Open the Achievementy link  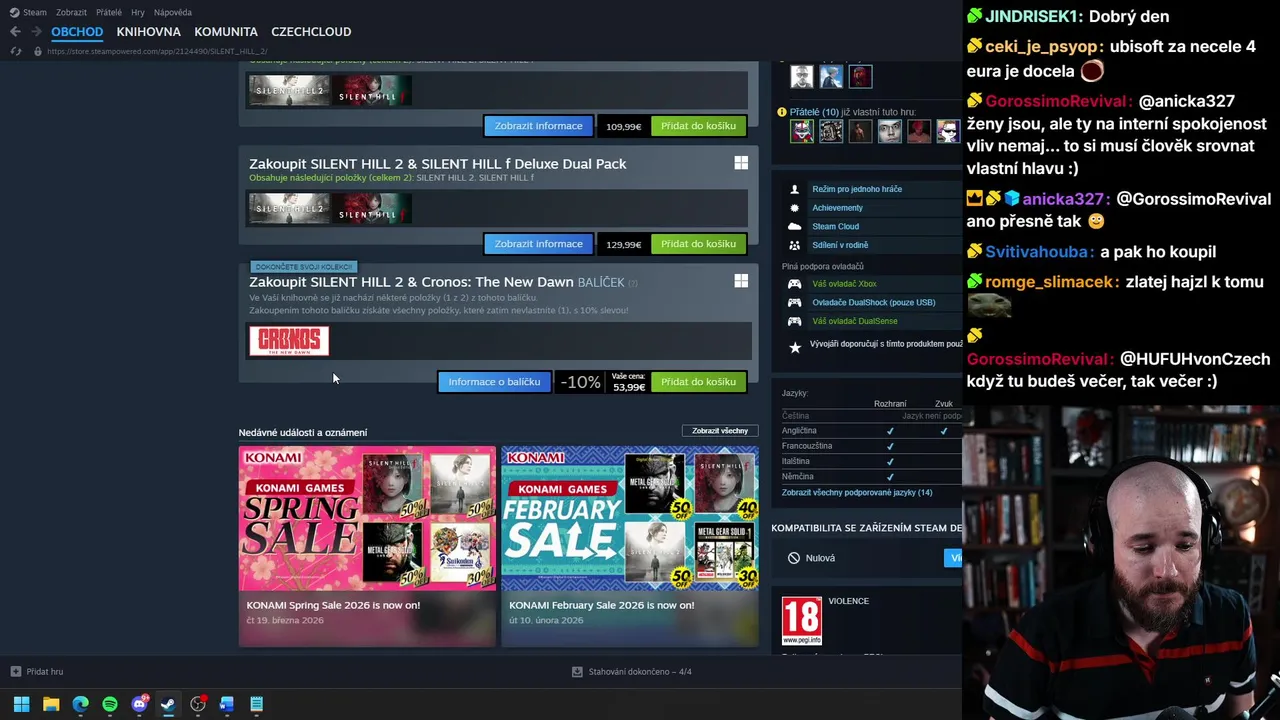coord(837,208)
